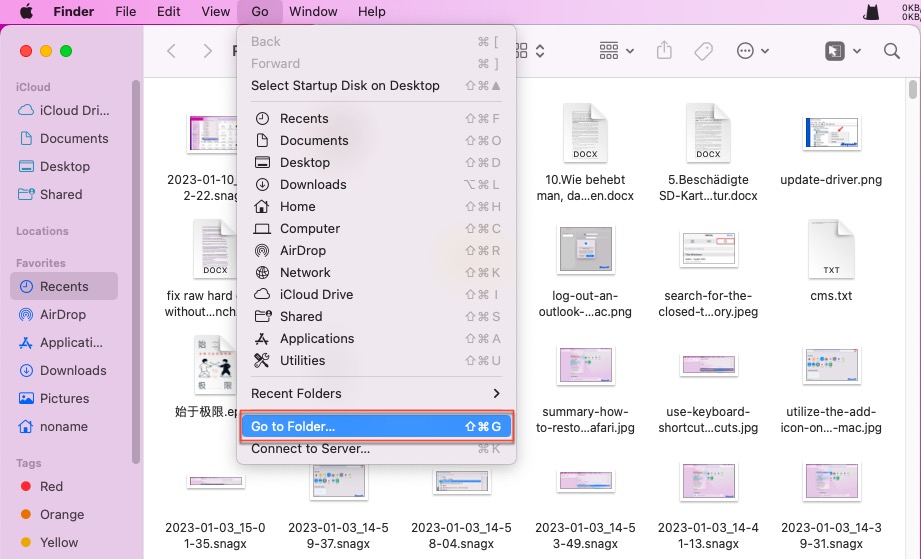Select Shared in the Go menu
The height and width of the screenshot is (559, 921).
coord(376,316)
